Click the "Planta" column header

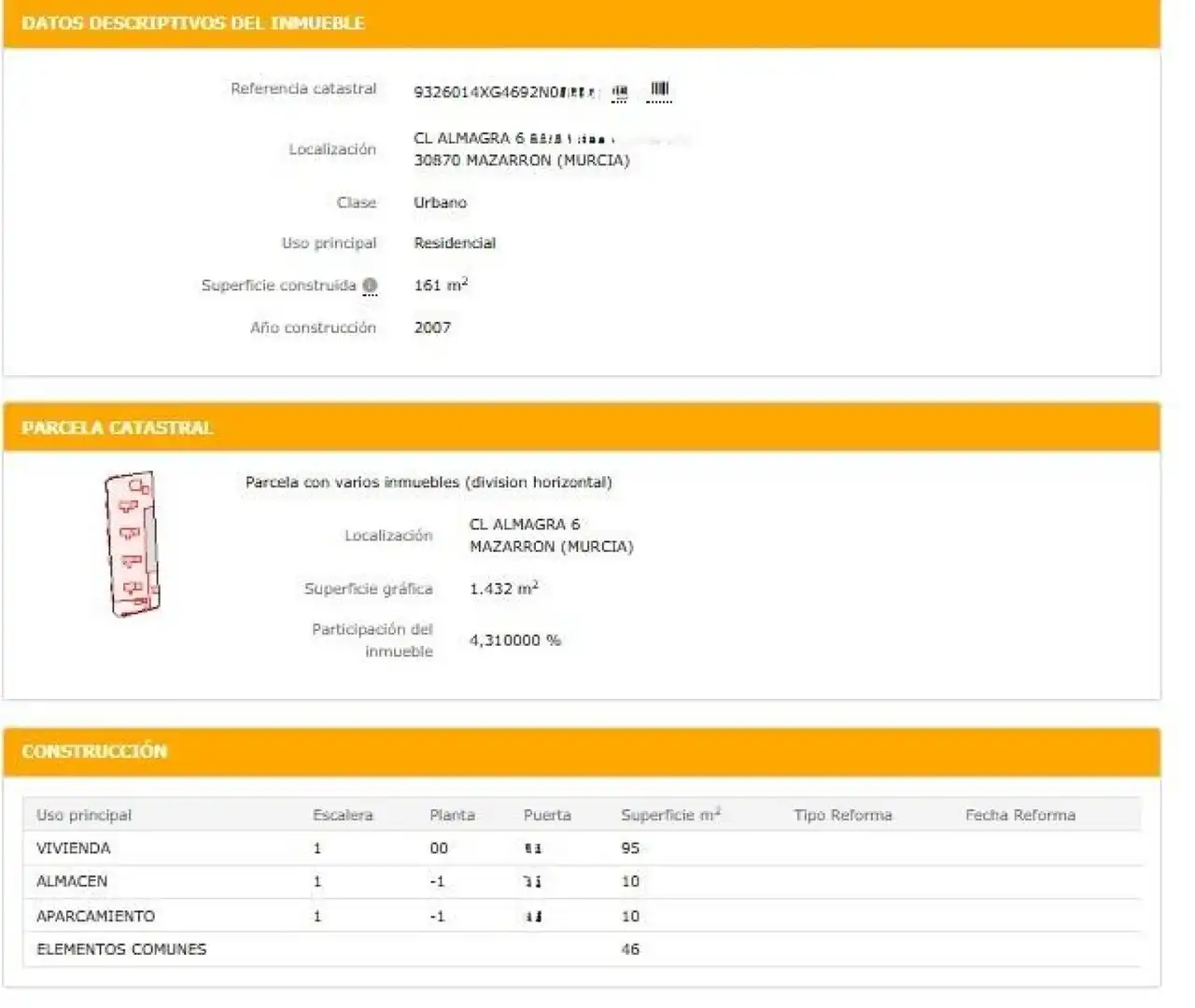[x=453, y=816]
